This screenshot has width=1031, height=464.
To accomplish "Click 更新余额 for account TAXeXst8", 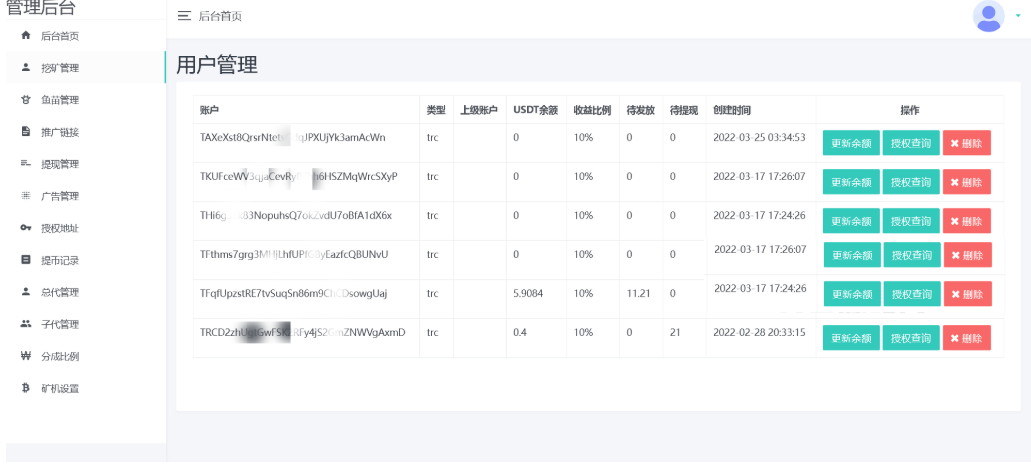I will pyautogui.click(x=851, y=143).
